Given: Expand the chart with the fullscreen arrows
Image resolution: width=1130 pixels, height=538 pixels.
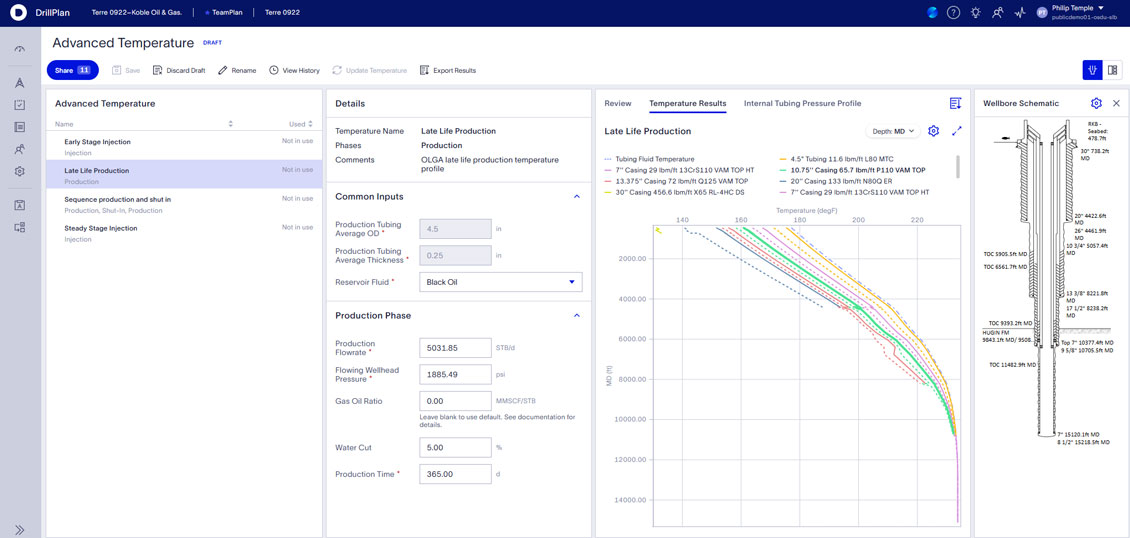Looking at the screenshot, I should 957,131.
